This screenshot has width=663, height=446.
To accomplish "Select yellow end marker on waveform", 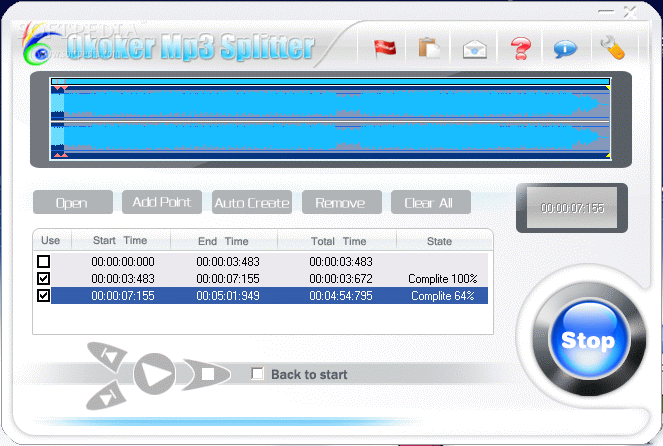I will 608,88.
